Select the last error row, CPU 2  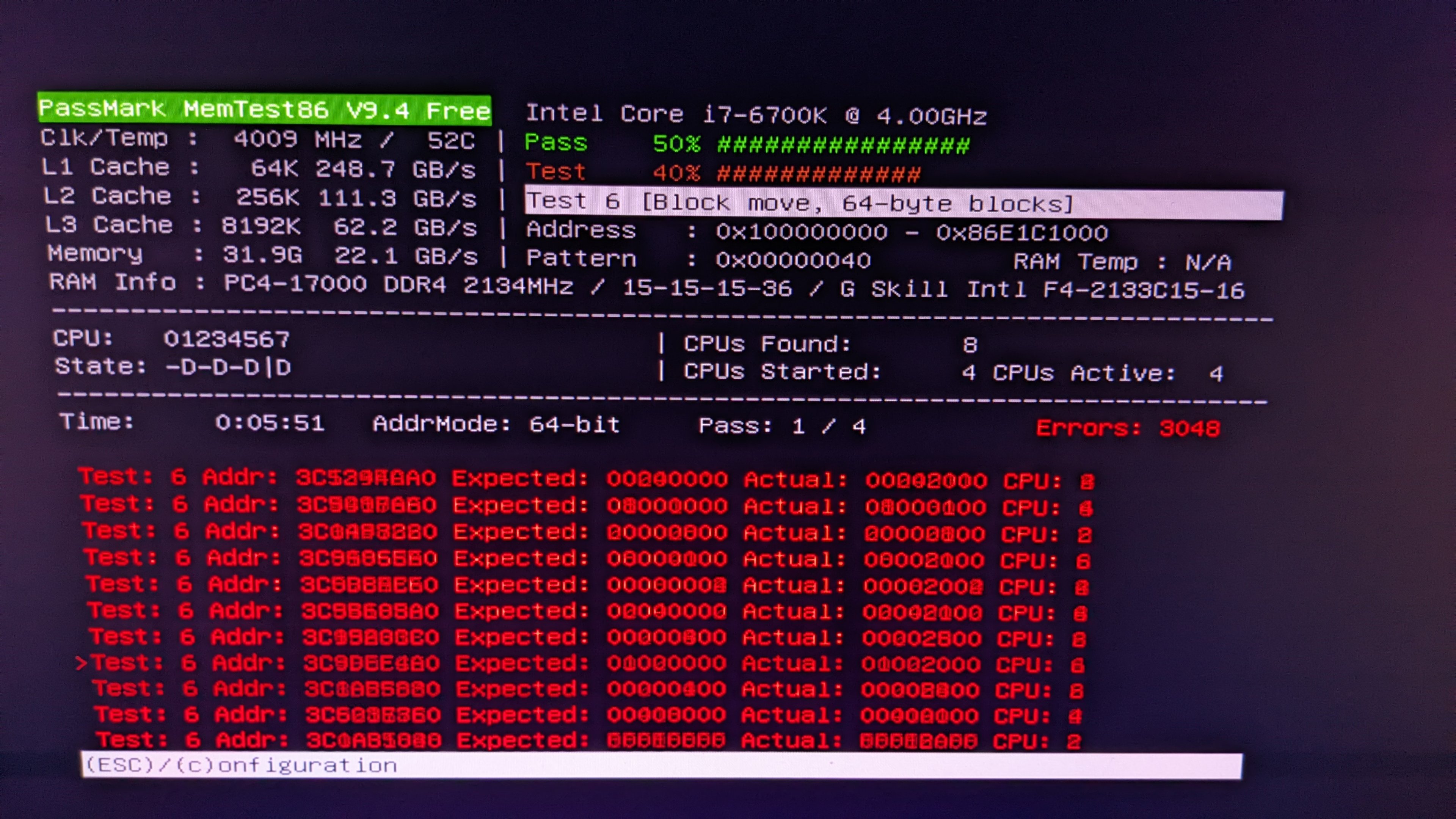click(x=588, y=740)
